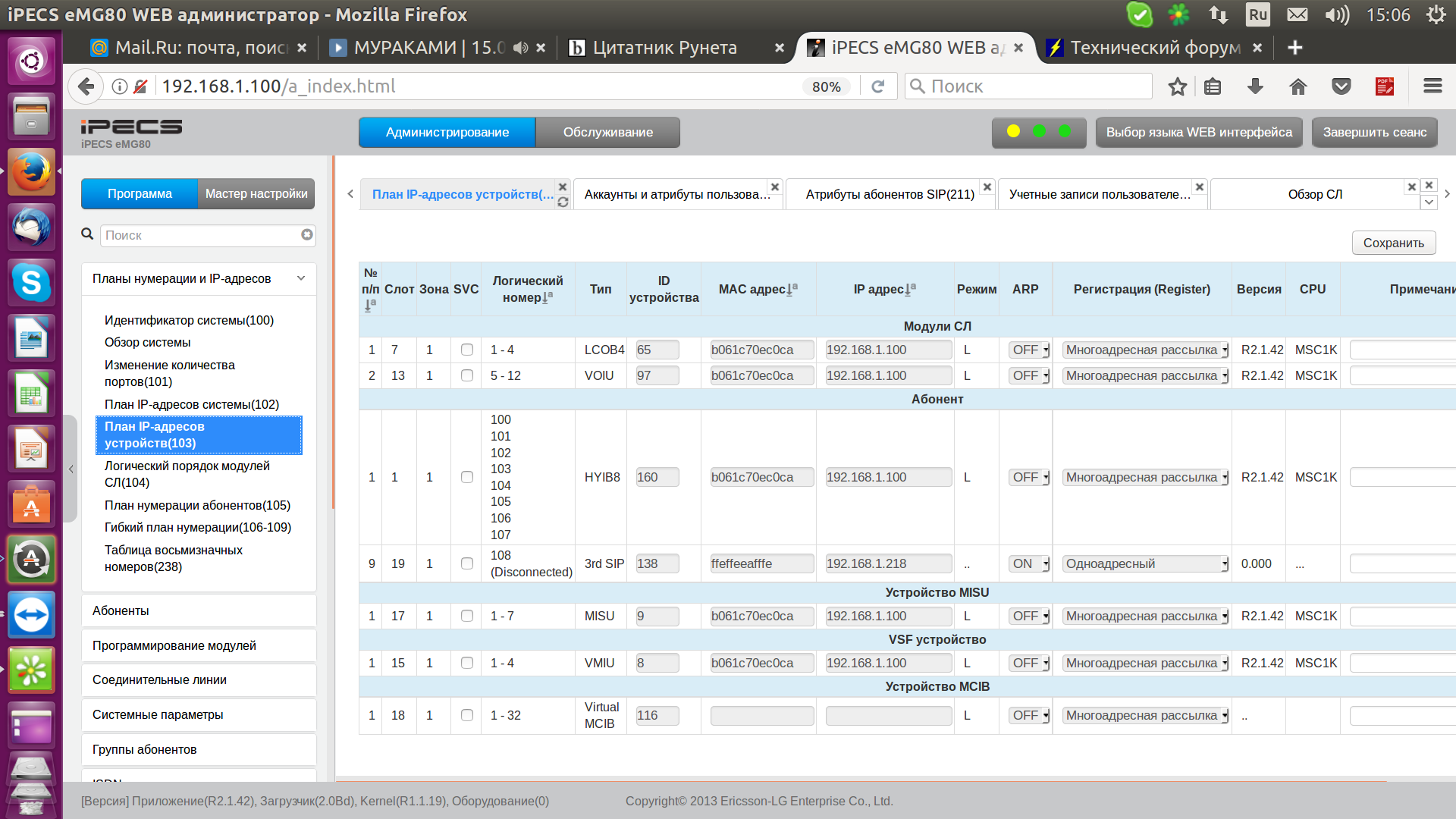
Task: Click the refresh icon on the device IP plan tab
Action: [563, 202]
